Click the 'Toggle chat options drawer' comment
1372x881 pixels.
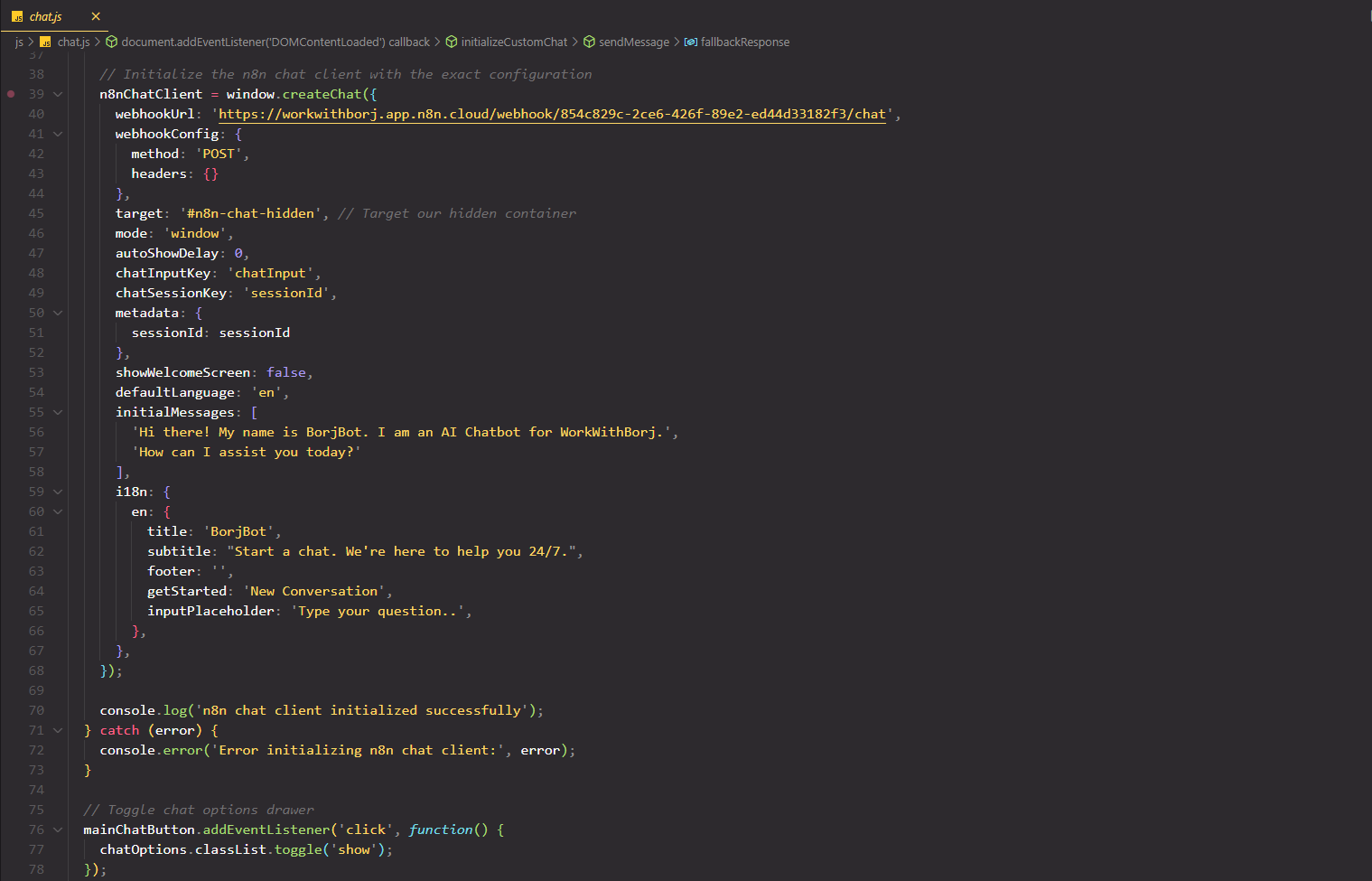[199, 810]
